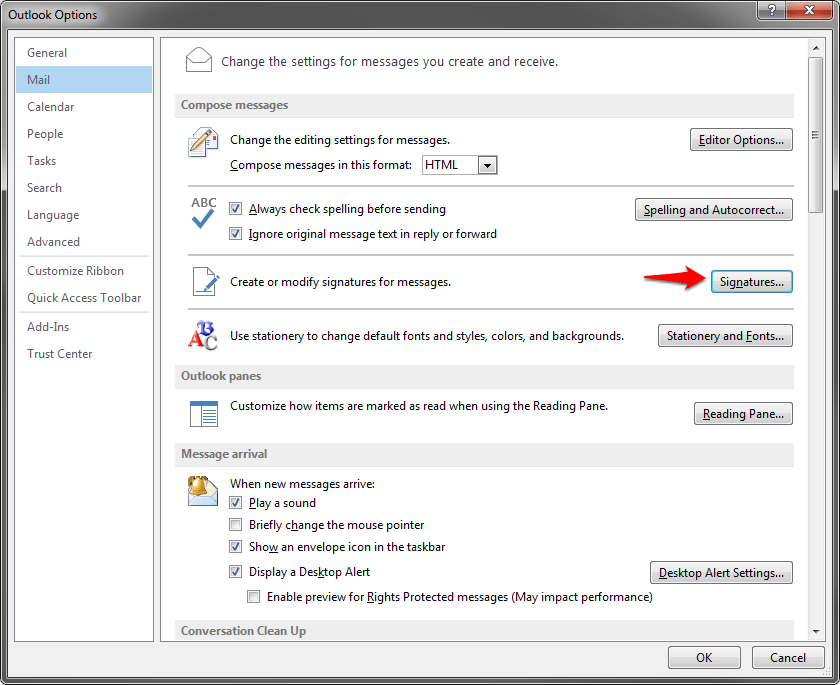Open Desktop Alert Settings

[721, 573]
